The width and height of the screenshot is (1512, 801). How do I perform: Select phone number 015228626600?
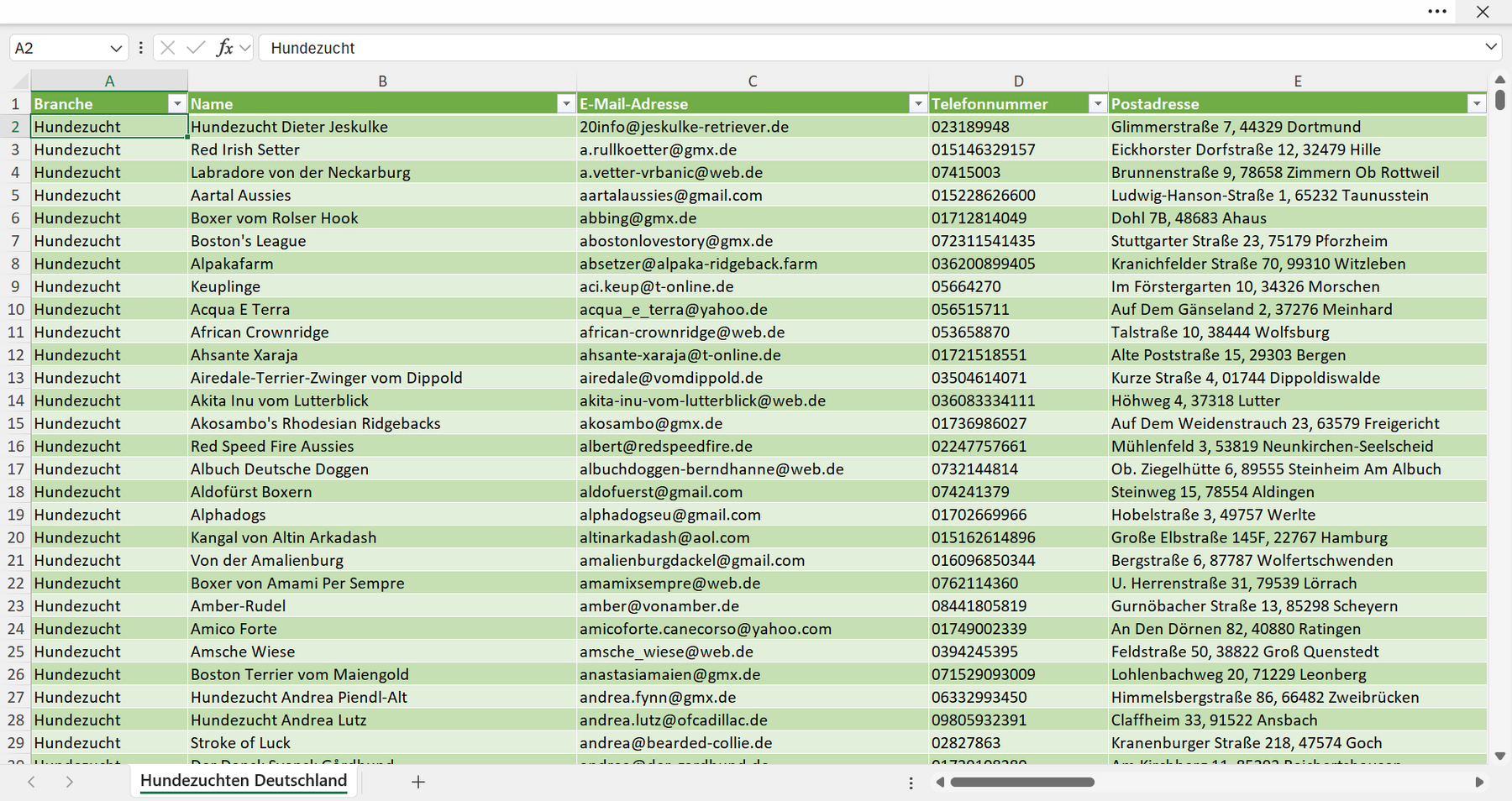click(1018, 195)
